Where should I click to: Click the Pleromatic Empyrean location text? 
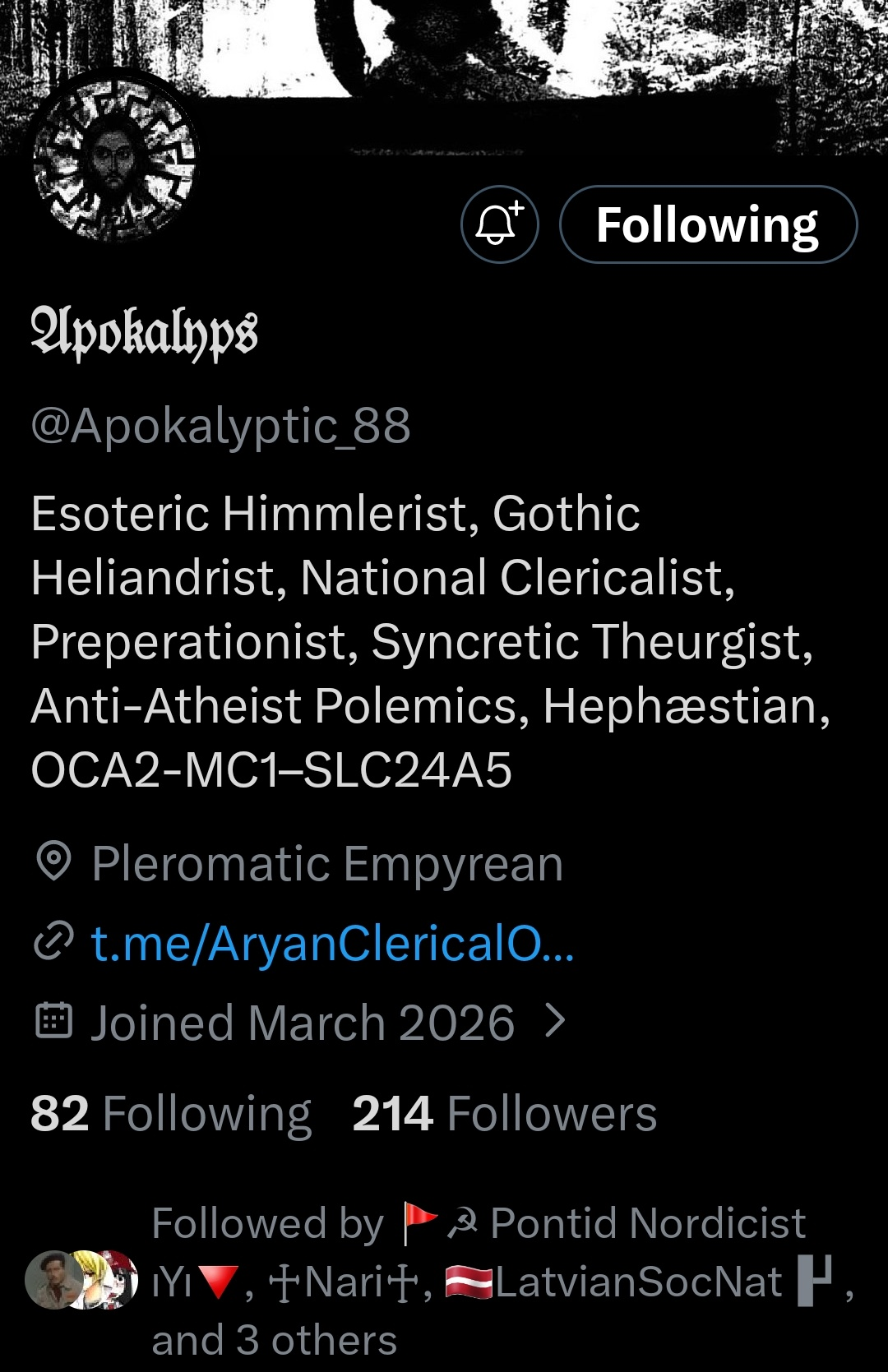pyautogui.click(x=327, y=863)
